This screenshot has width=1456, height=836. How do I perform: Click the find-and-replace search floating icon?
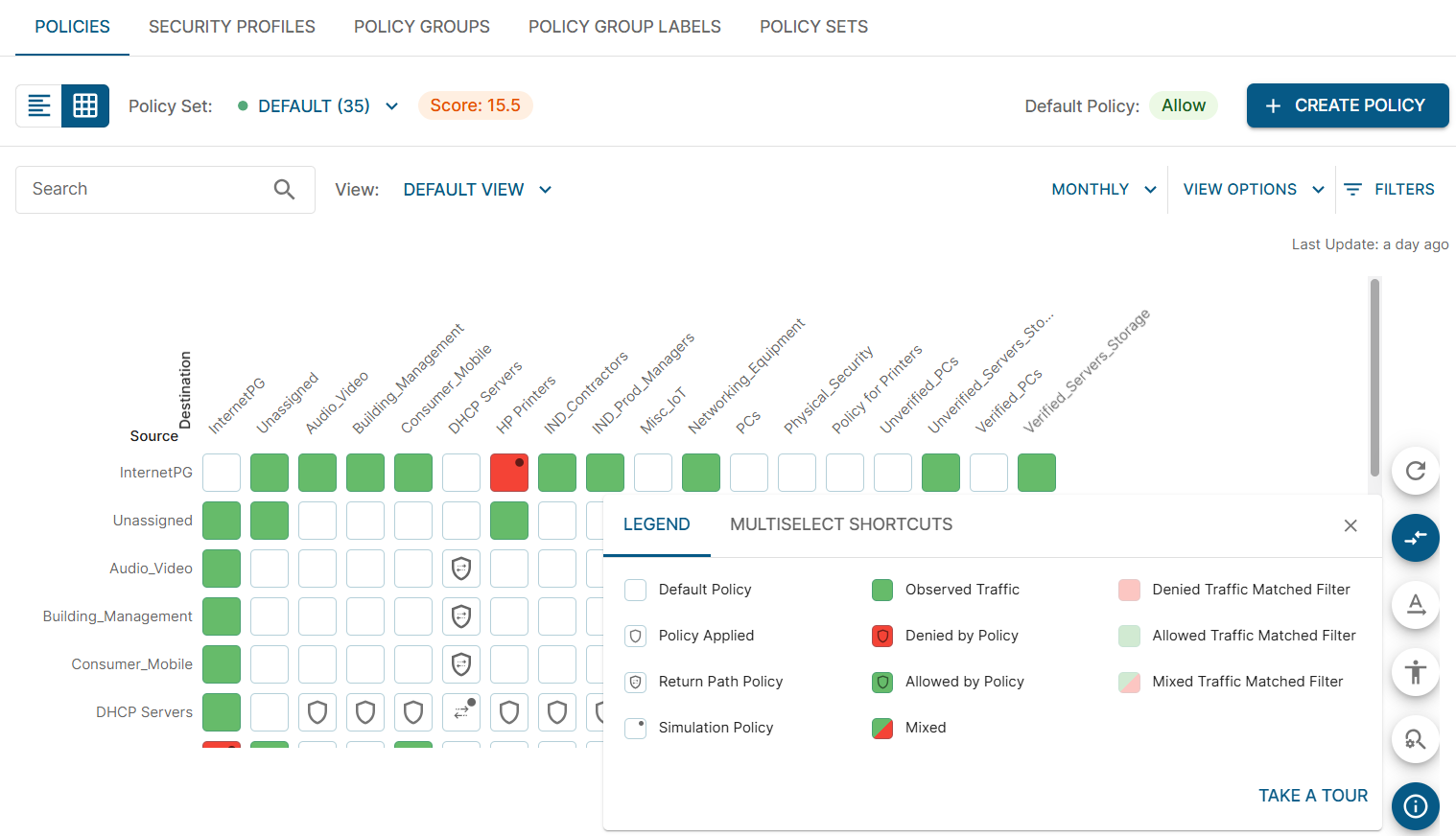tap(1415, 739)
